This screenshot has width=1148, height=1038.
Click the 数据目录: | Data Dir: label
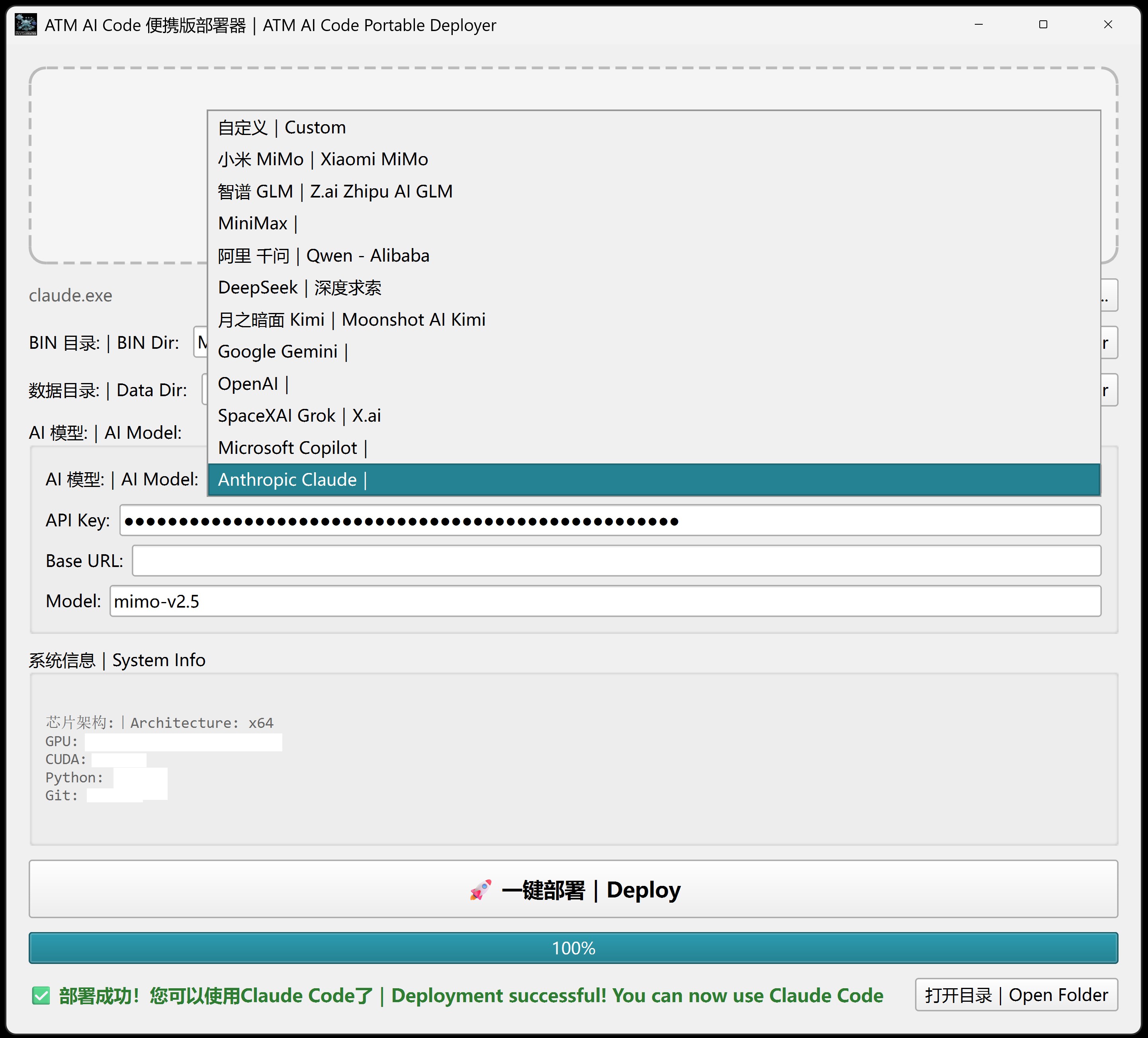click(108, 390)
